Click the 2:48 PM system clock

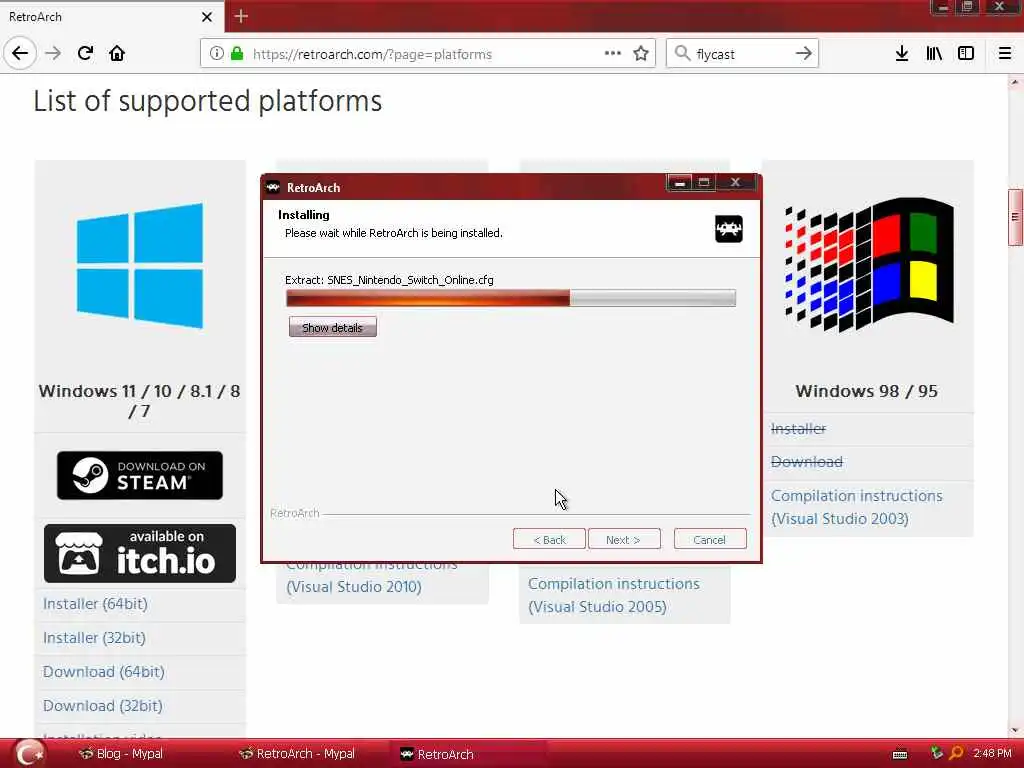[992, 754]
